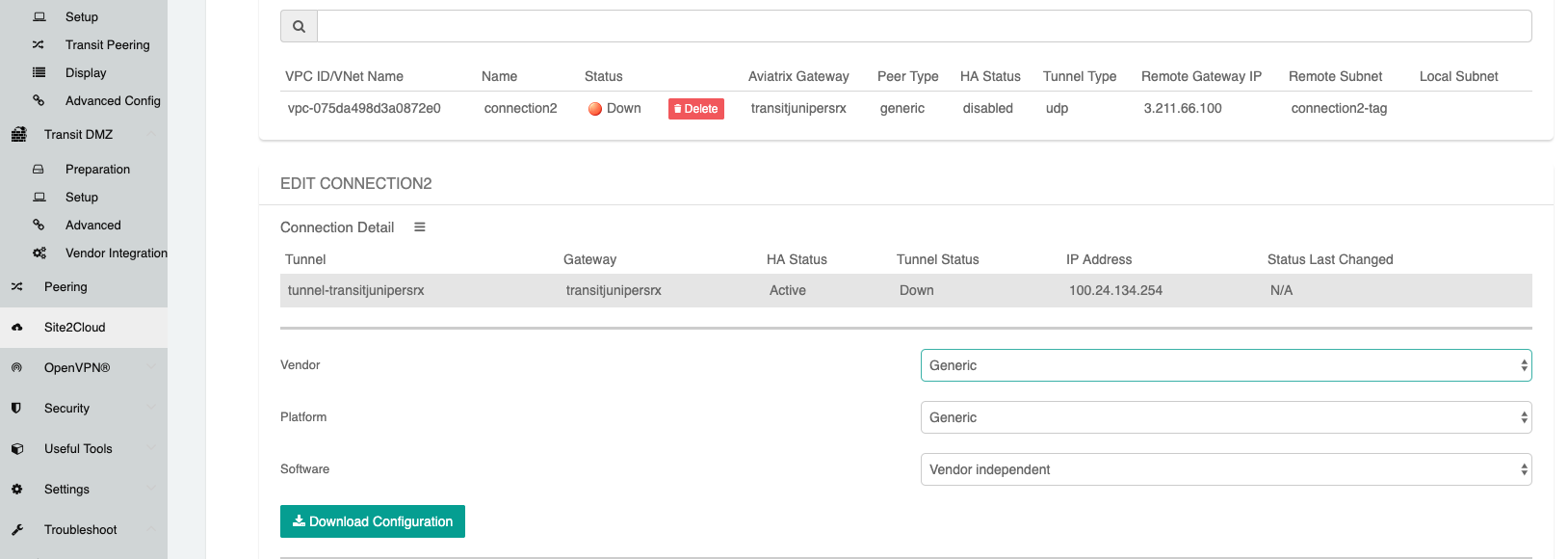Click the Connection Detail hamburger menu icon
This screenshot has height=559, width=1568.
(420, 227)
